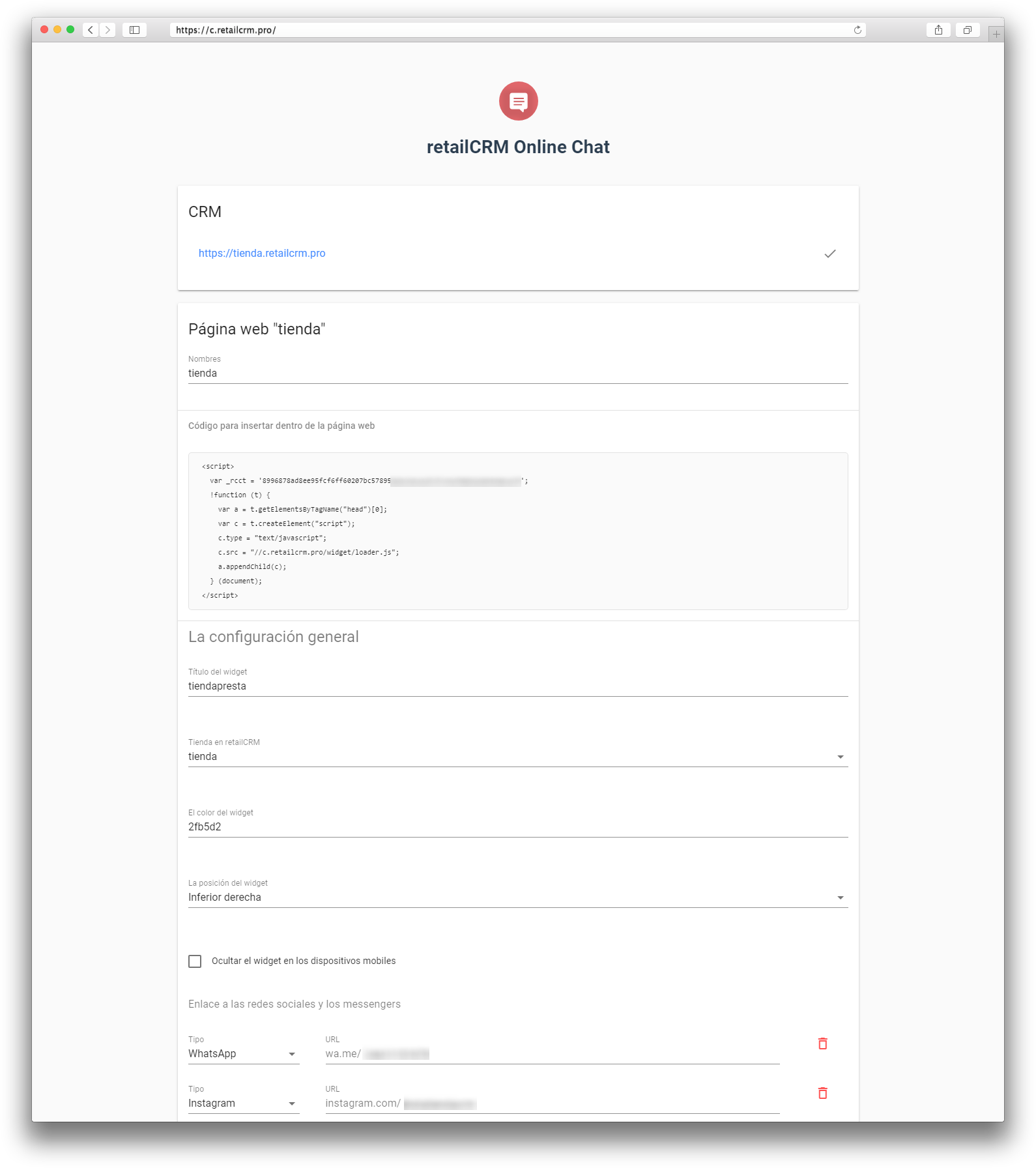Click the Página web "tienda" heading
Image resolution: width=1036 pixels, height=1168 pixels.
click(x=257, y=329)
